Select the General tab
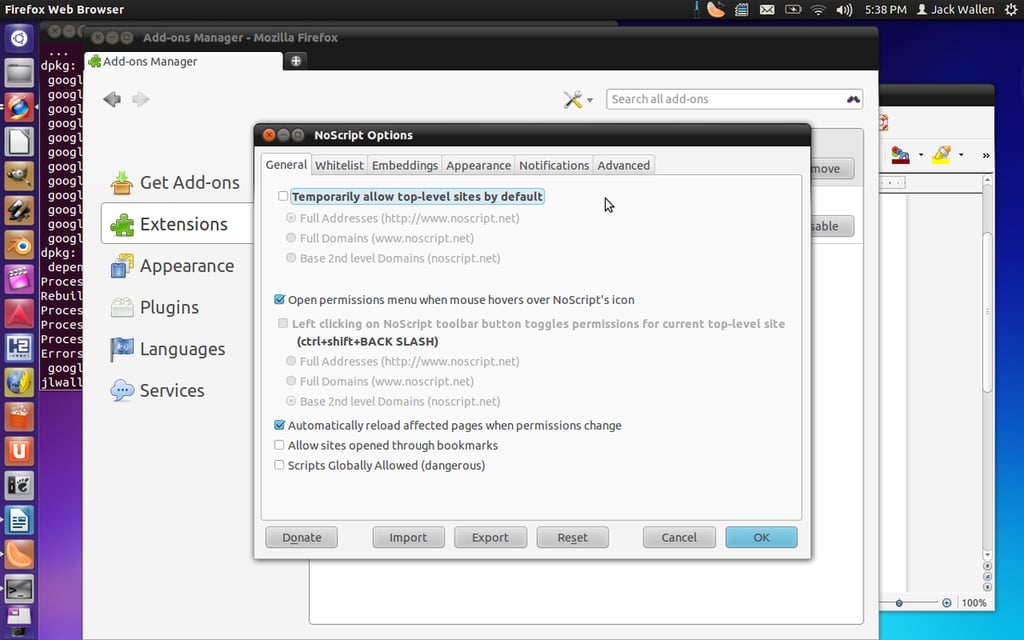Image resolution: width=1024 pixels, height=640 pixels. pyautogui.click(x=286, y=165)
